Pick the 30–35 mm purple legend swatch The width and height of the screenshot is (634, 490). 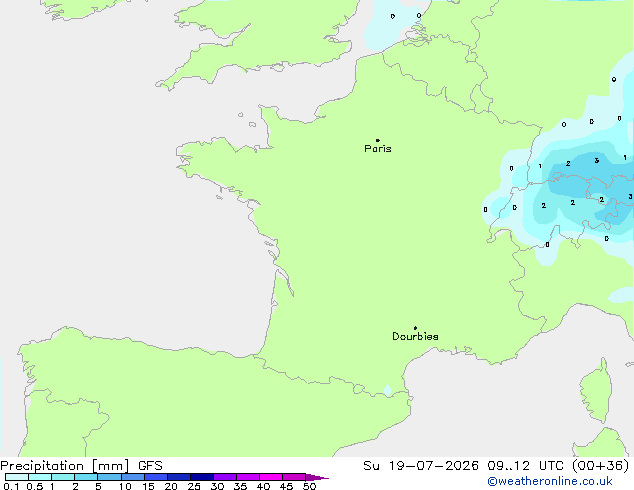[225, 477]
